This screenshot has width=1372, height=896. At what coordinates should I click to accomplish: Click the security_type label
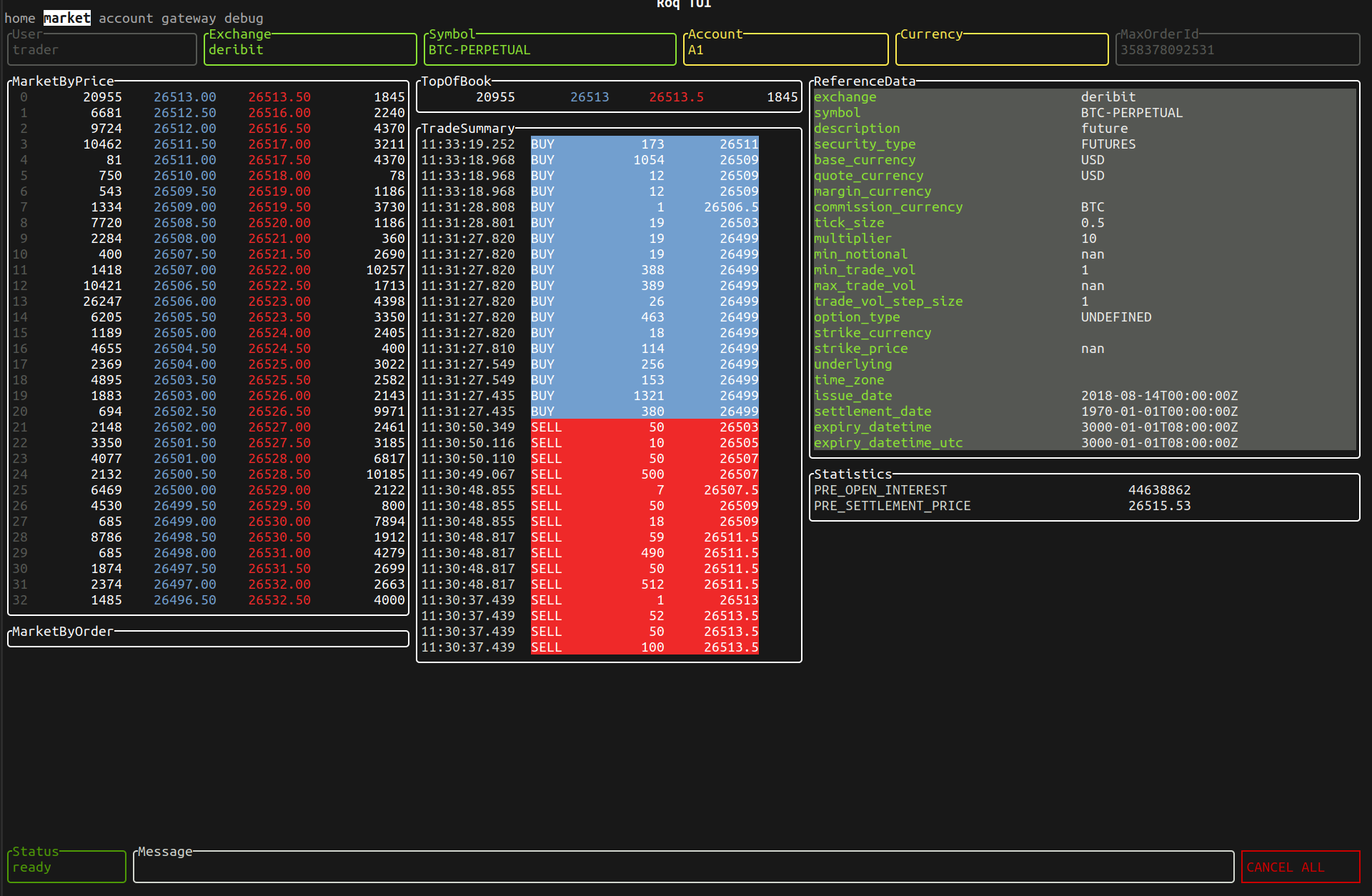865,144
